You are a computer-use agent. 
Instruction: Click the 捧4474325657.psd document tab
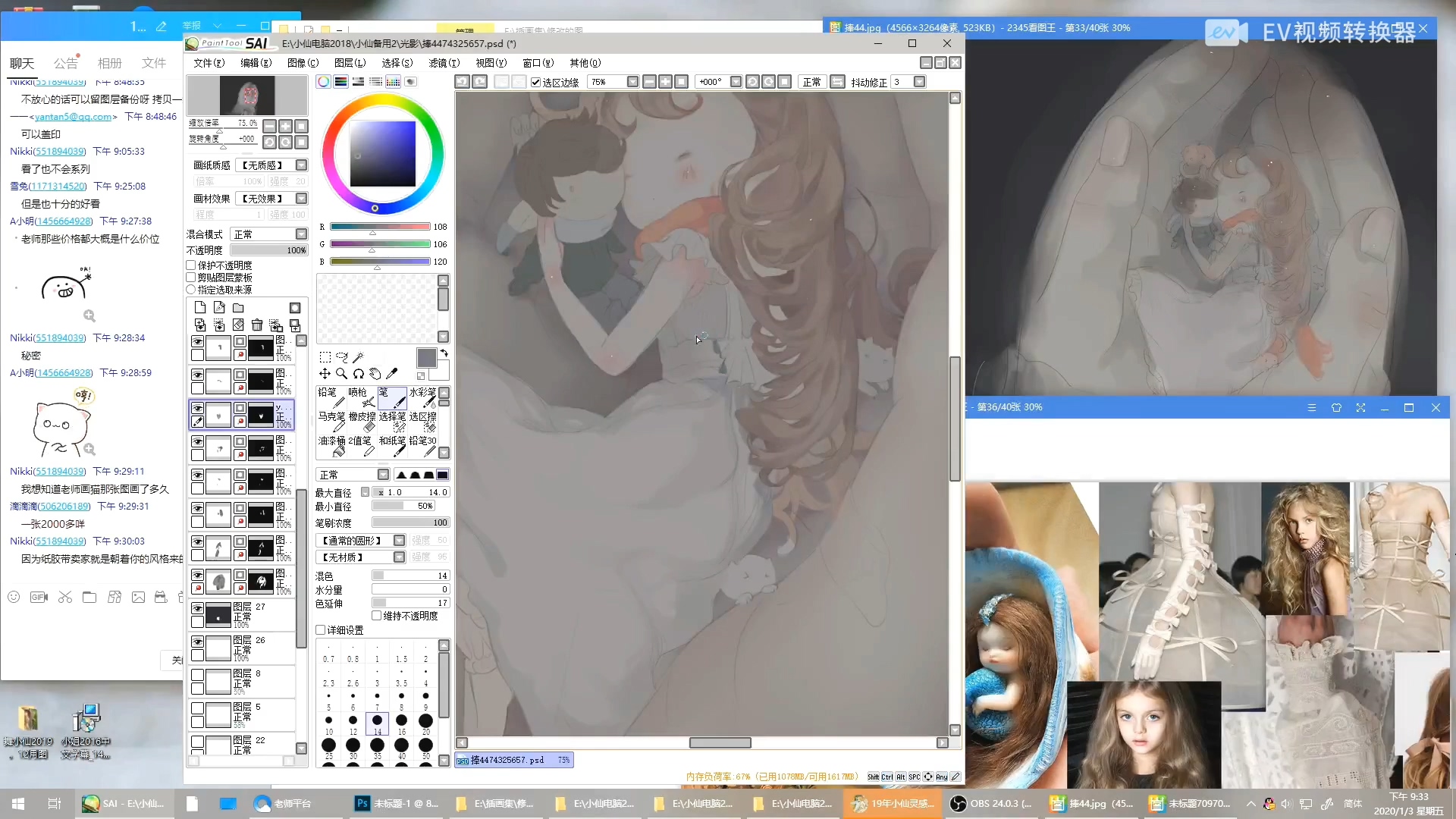tap(514, 760)
